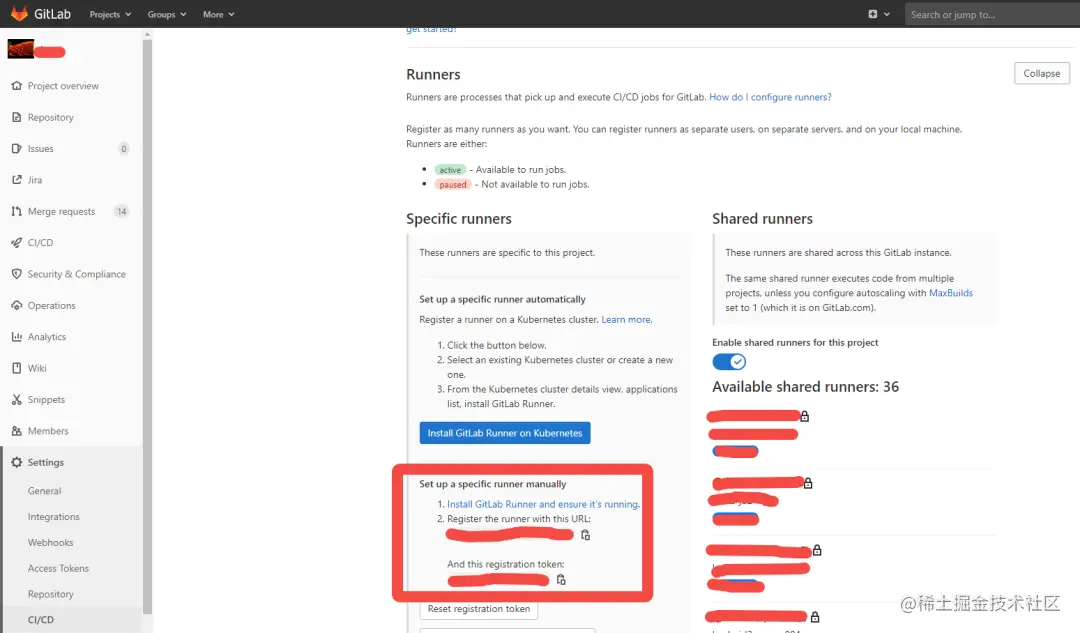Screen dimensions: 1080x633
Task: Click the green active status badge
Action: pos(450,169)
